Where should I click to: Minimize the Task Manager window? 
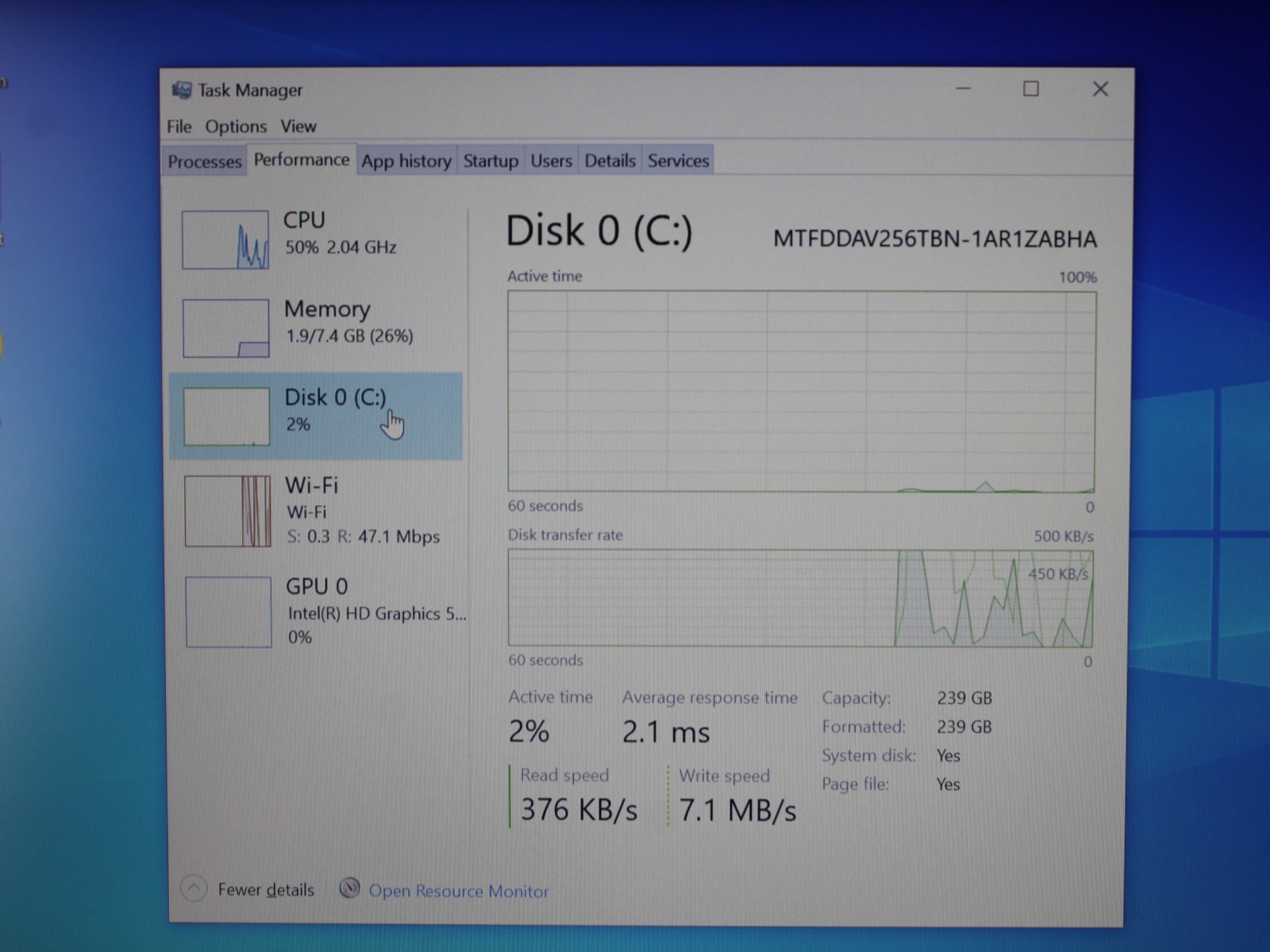[963, 89]
